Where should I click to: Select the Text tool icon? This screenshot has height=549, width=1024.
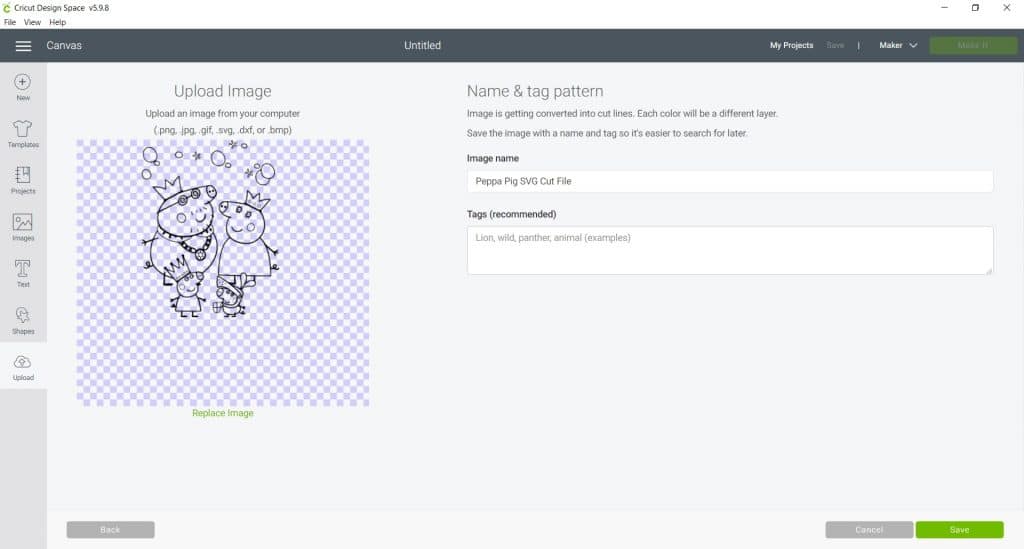click(x=23, y=268)
